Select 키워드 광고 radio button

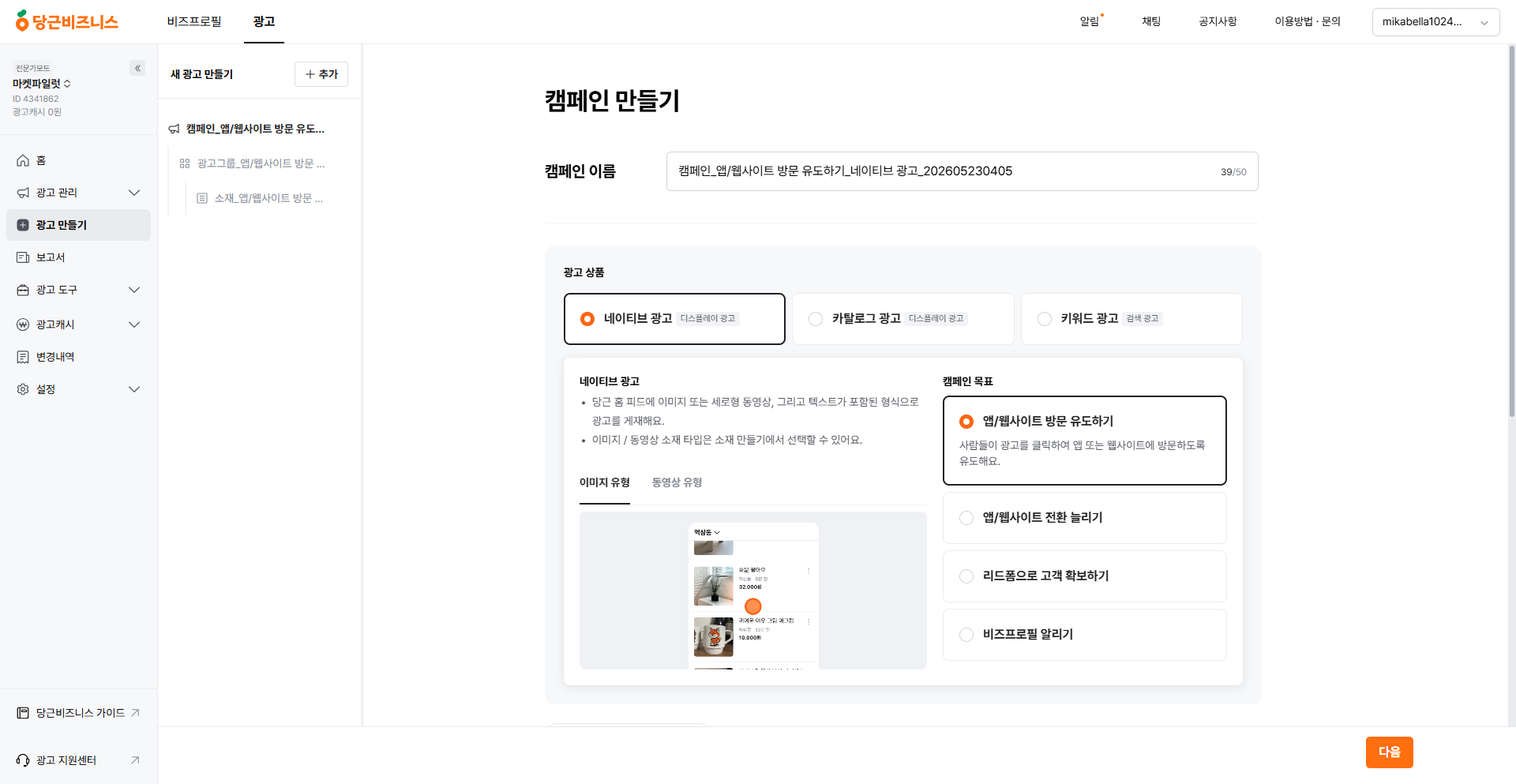pyautogui.click(x=1045, y=319)
